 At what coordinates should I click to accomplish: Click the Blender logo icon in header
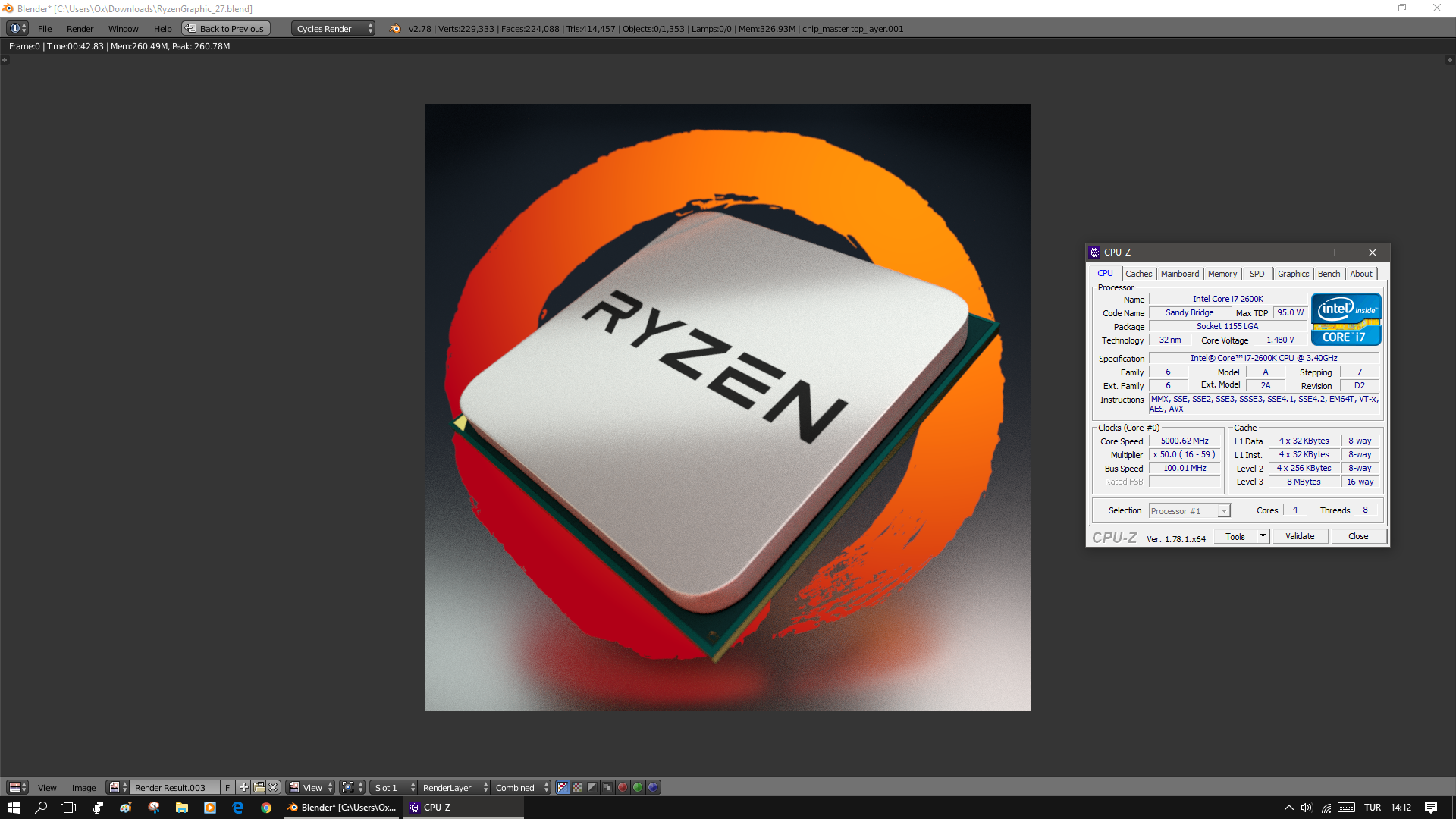click(394, 29)
